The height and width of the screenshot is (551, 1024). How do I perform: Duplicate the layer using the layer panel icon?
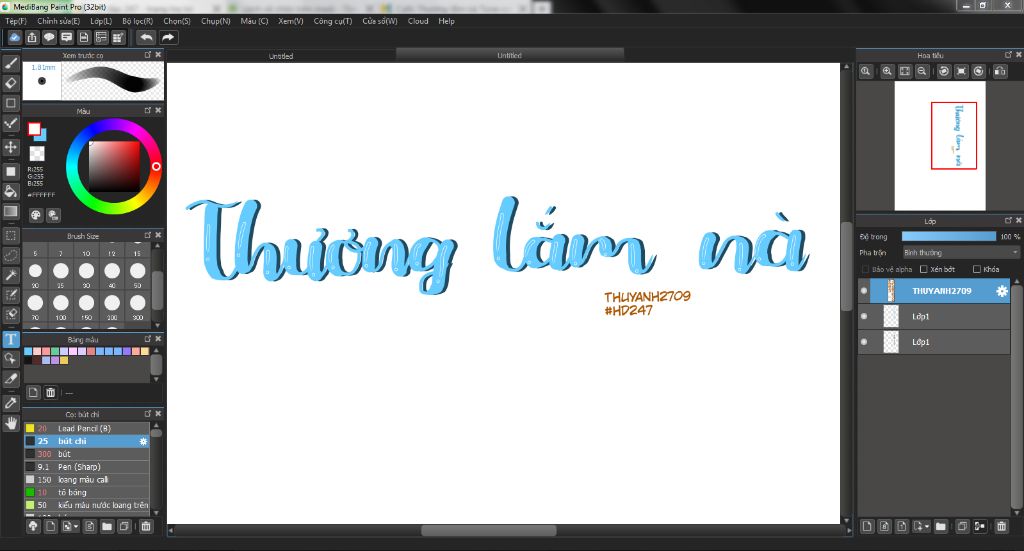(x=962, y=526)
